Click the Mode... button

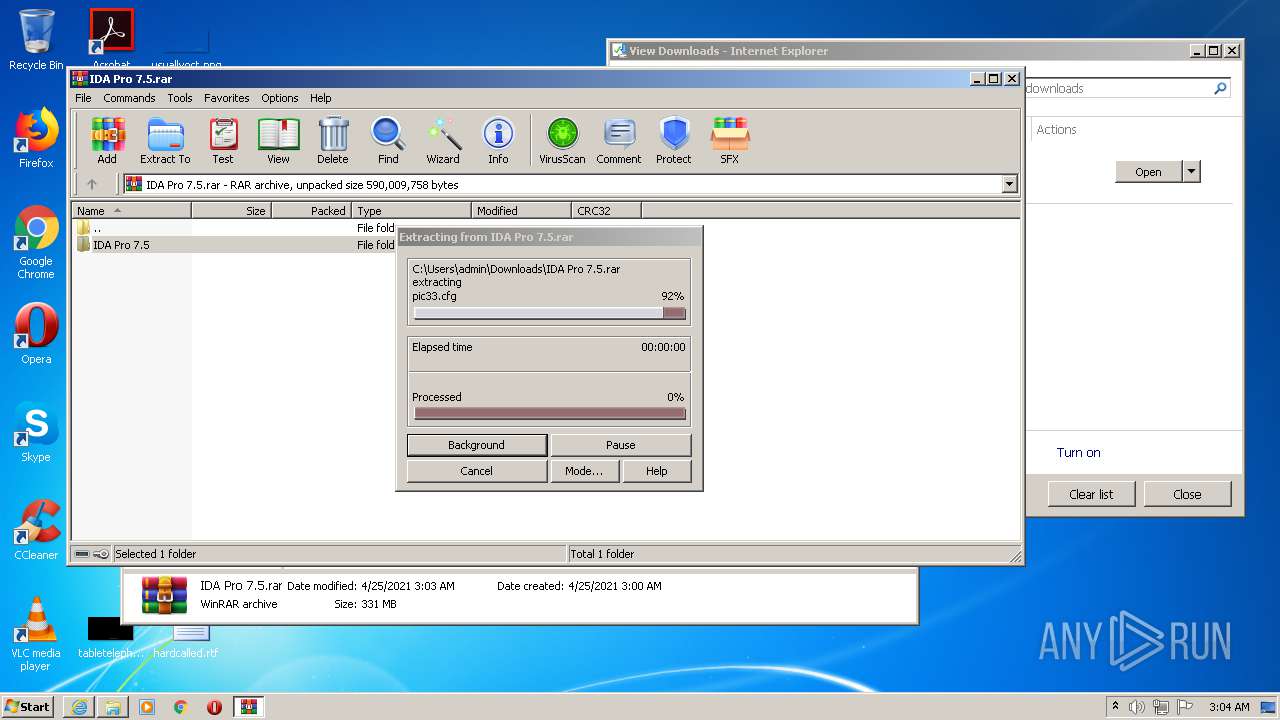click(x=584, y=471)
